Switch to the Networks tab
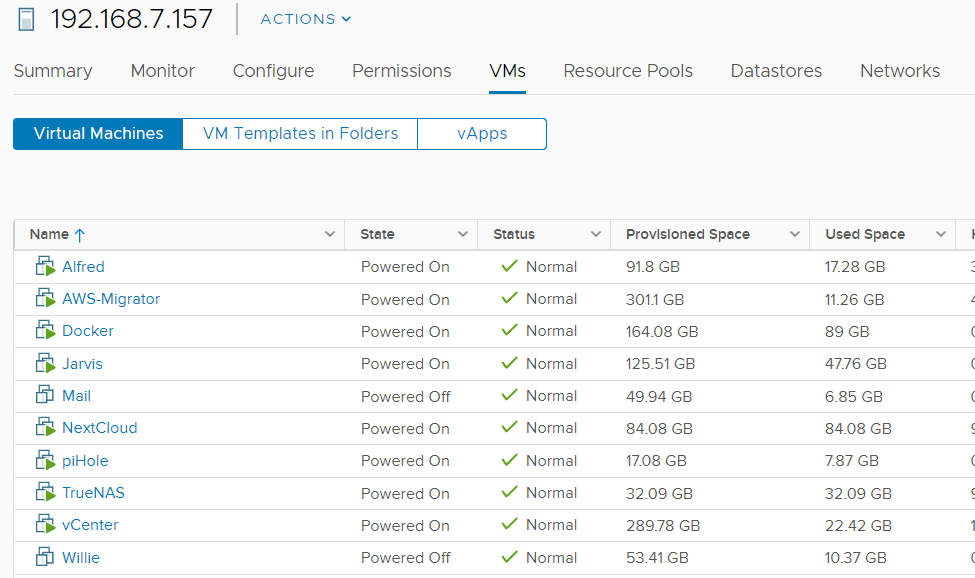975x578 pixels. (900, 71)
